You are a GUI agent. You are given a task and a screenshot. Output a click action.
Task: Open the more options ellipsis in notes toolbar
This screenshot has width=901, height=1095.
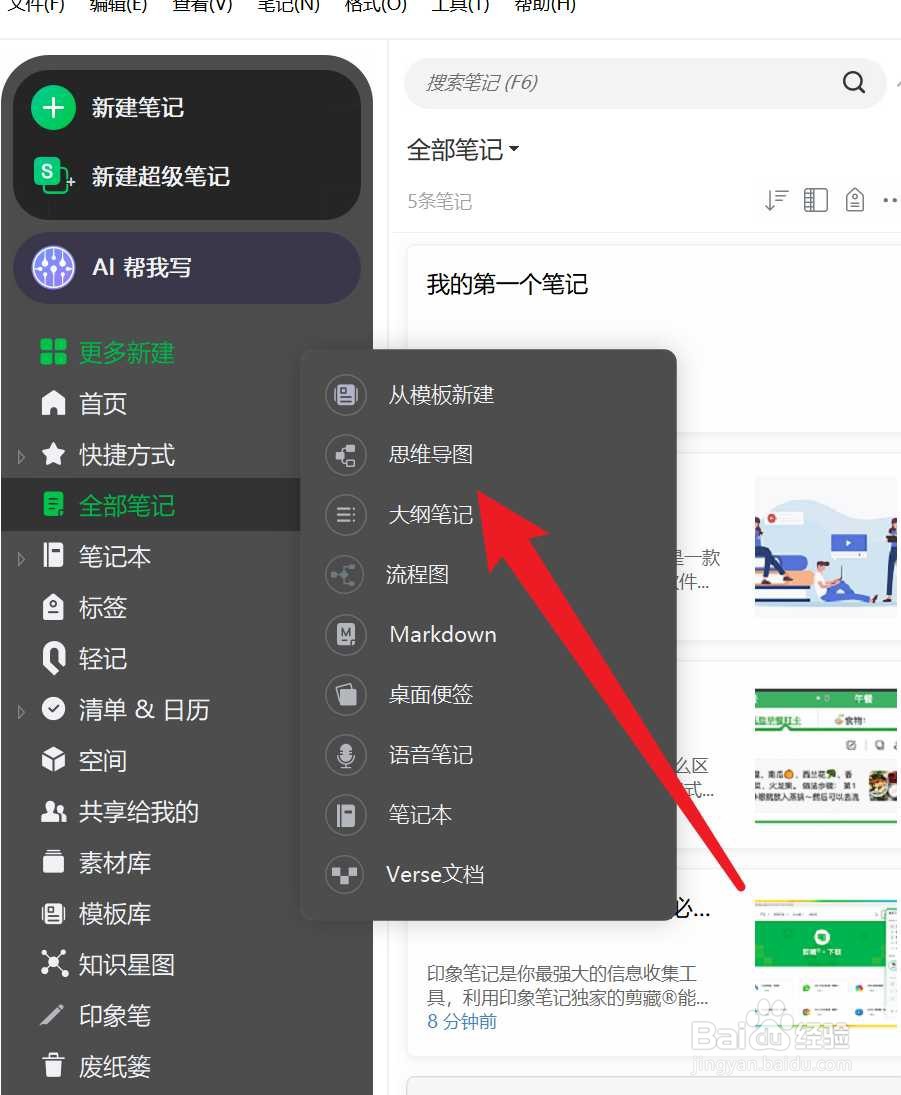(890, 200)
